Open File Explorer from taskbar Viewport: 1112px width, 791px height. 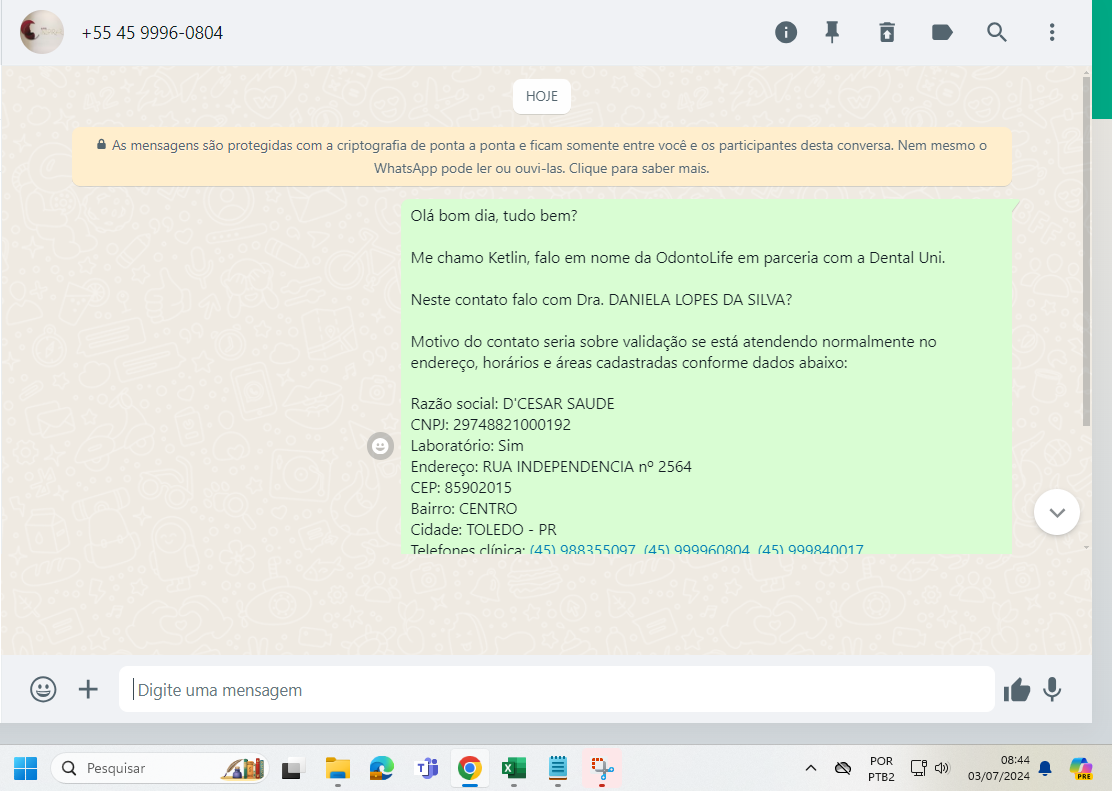[x=338, y=768]
